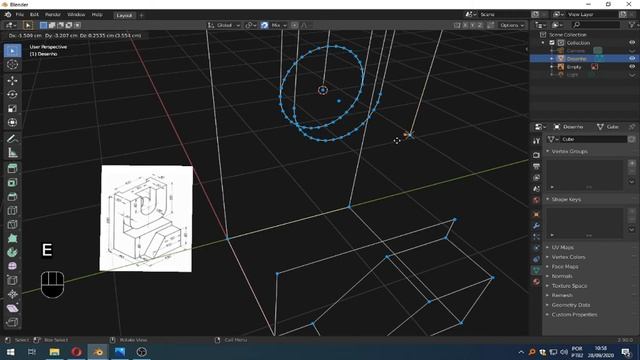Toggle mirror Y axis button

(x=472, y=25)
